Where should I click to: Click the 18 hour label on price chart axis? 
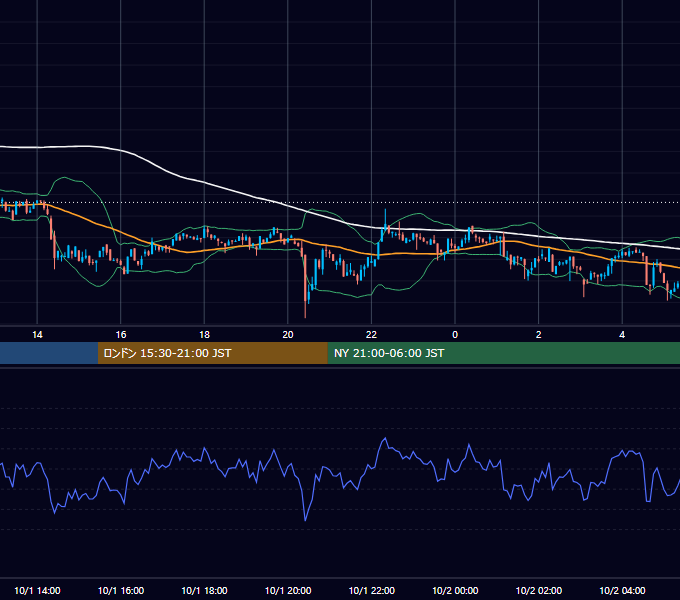(204, 335)
